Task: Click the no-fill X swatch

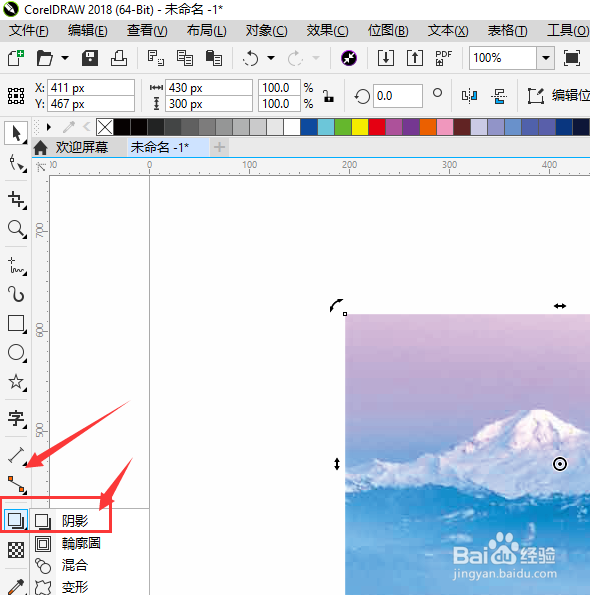Action: coord(105,127)
